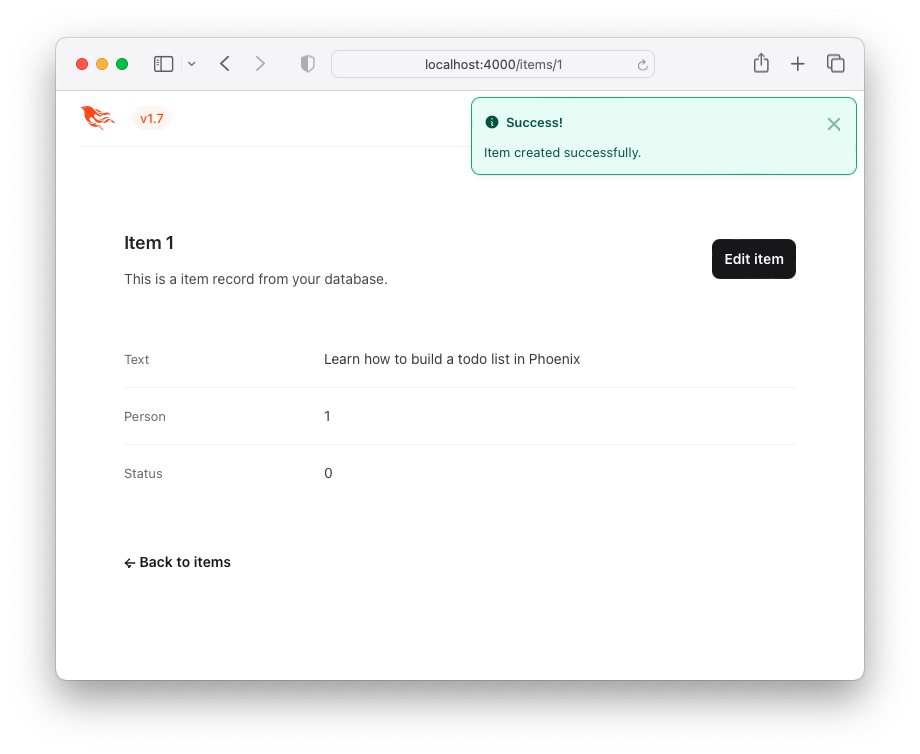Reload the page with the refresh icon
920x754 pixels.
(x=642, y=64)
